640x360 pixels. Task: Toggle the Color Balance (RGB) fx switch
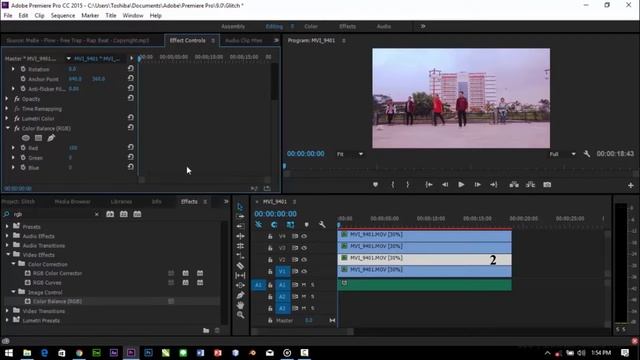click(x=17, y=128)
